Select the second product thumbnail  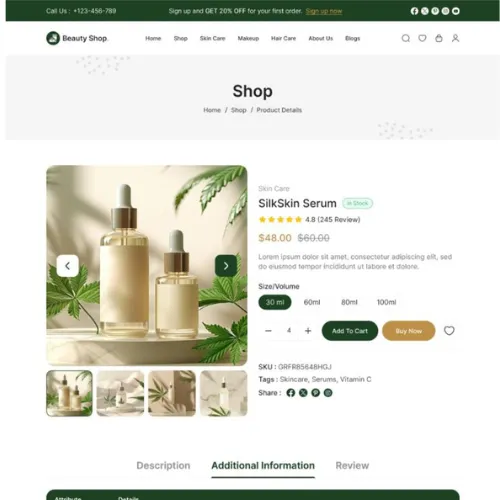pos(120,393)
